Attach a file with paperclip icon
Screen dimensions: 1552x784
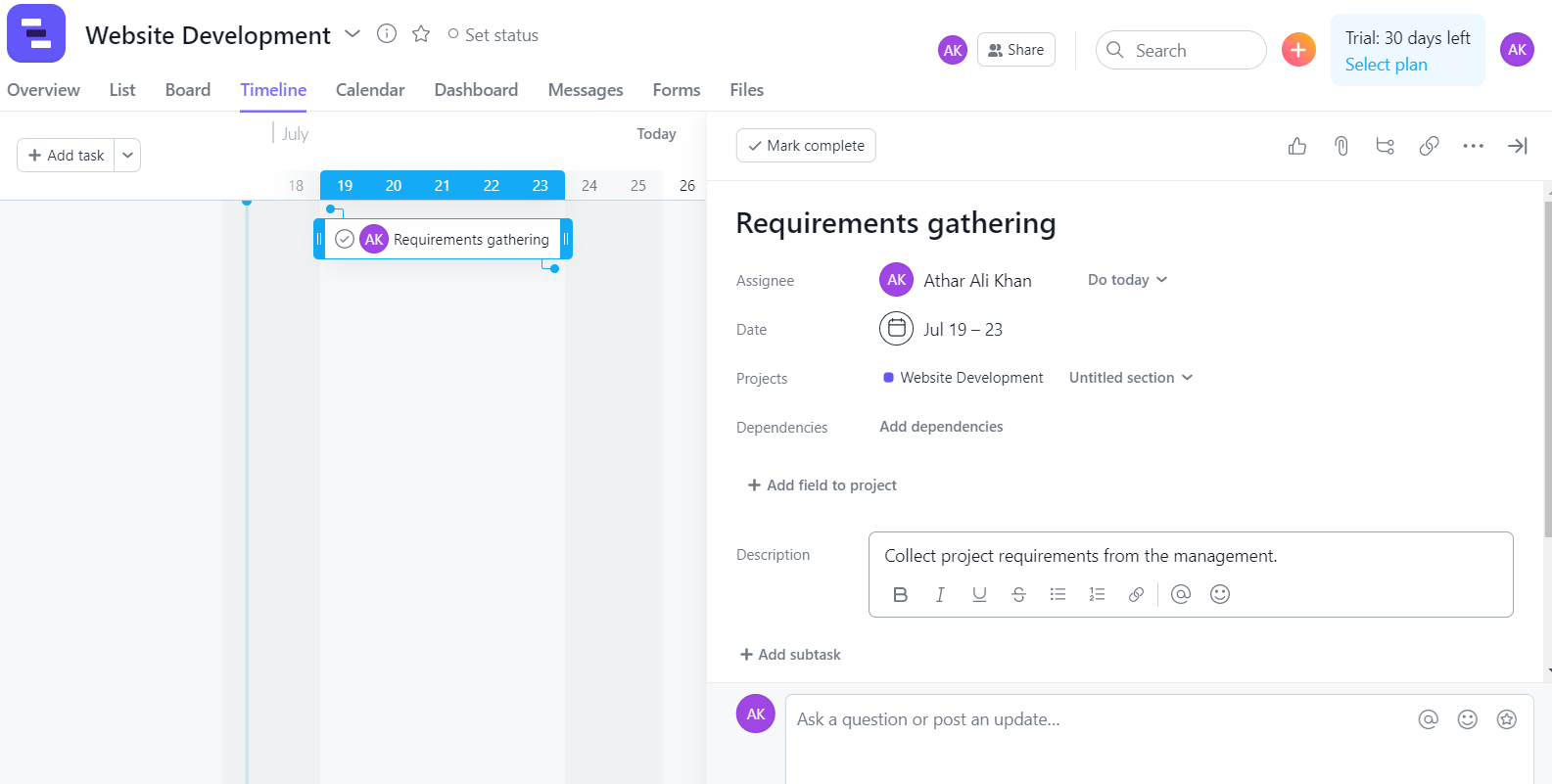pyautogui.click(x=1341, y=146)
